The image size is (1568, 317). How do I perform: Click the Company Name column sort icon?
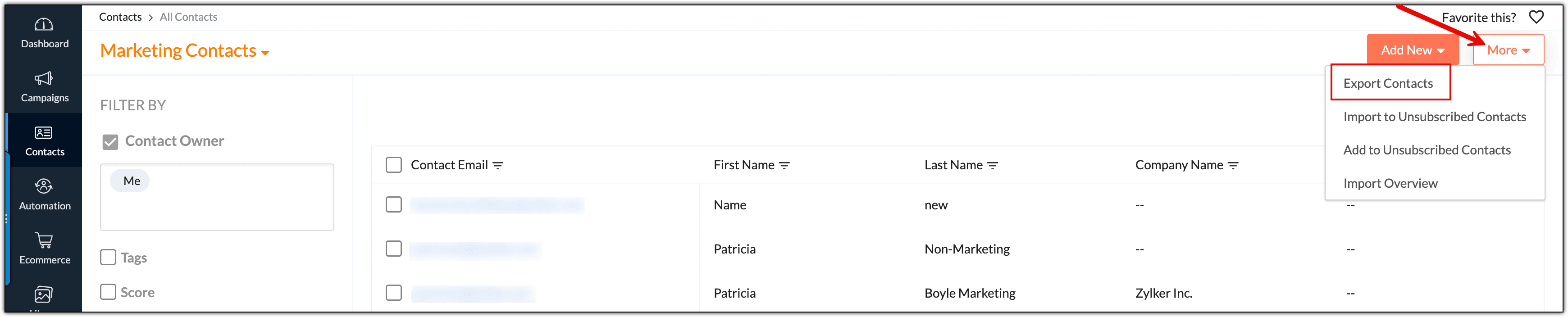pyautogui.click(x=1233, y=166)
